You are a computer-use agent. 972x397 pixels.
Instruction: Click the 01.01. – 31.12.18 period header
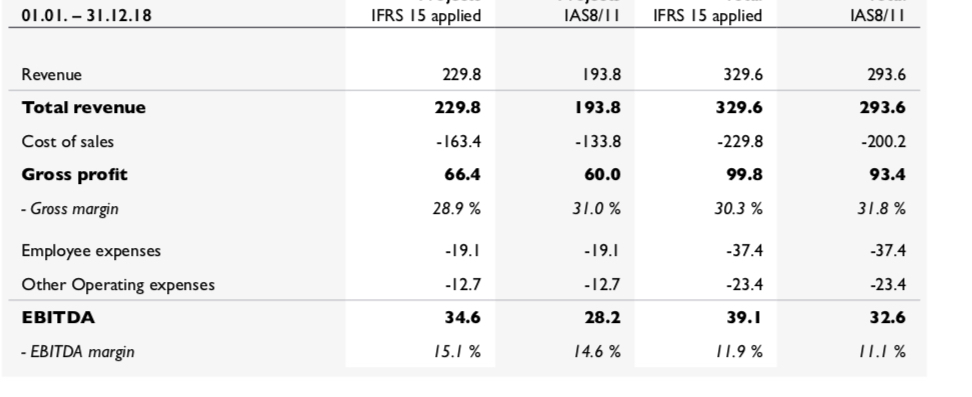point(86,16)
